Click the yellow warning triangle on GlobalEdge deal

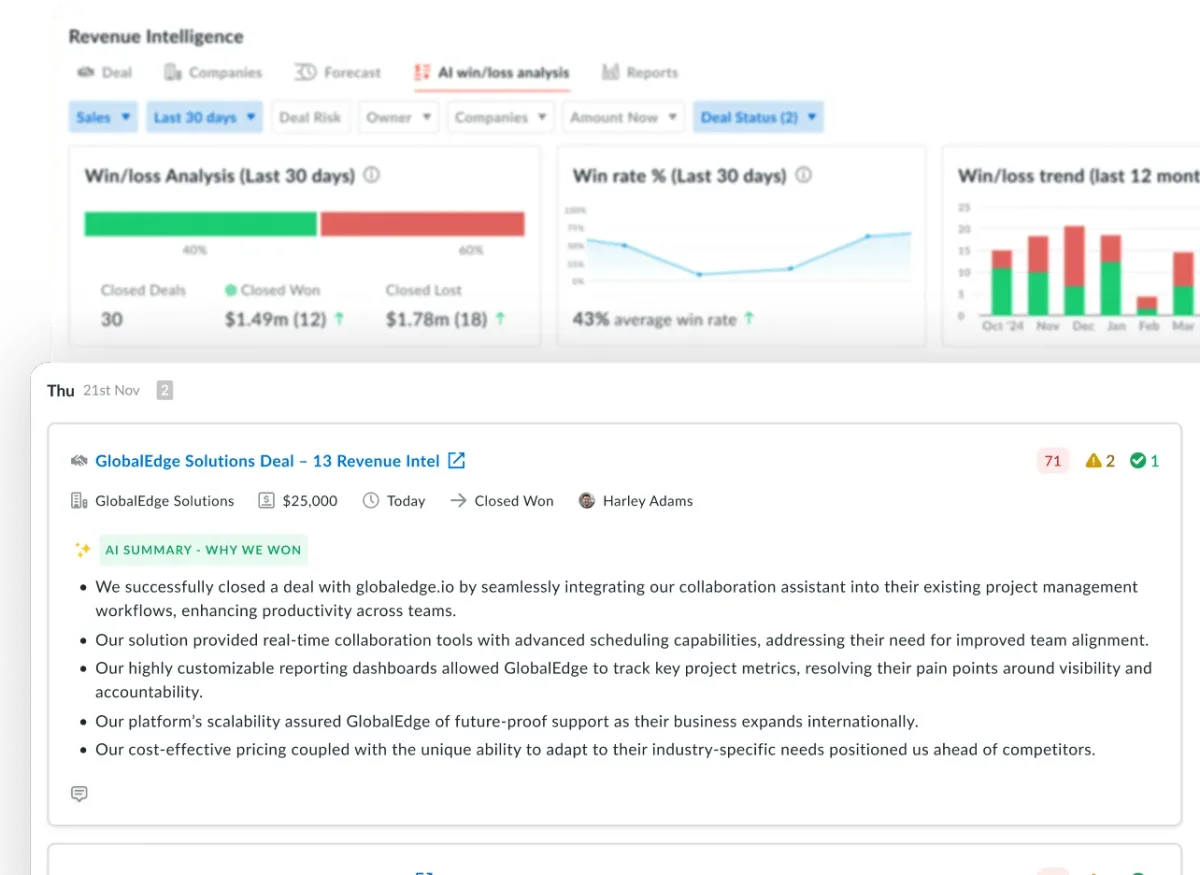click(1093, 461)
